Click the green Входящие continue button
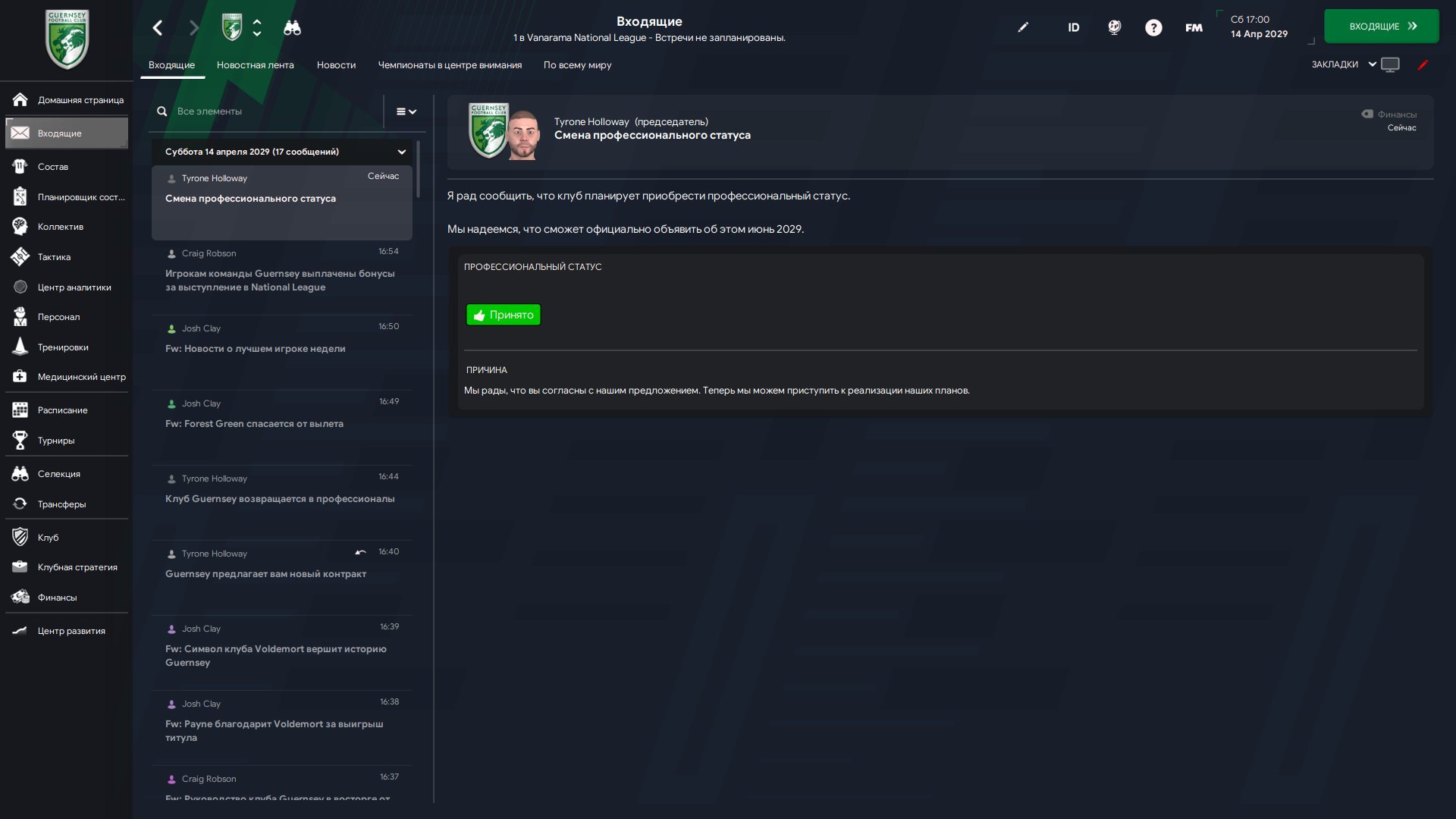The image size is (1456, 819). (1381, 27)
